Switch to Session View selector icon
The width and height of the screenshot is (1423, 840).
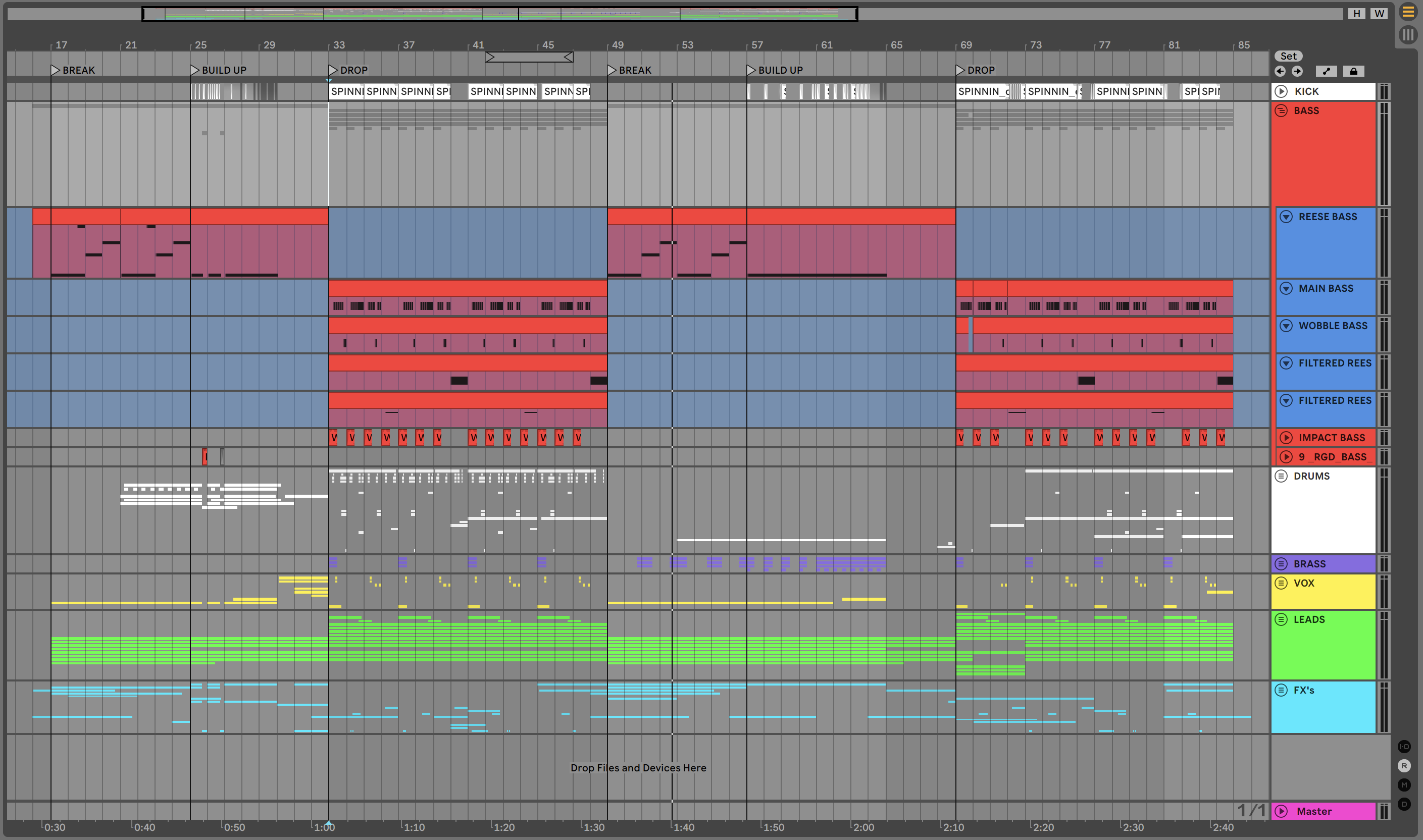coord(1408,35)
